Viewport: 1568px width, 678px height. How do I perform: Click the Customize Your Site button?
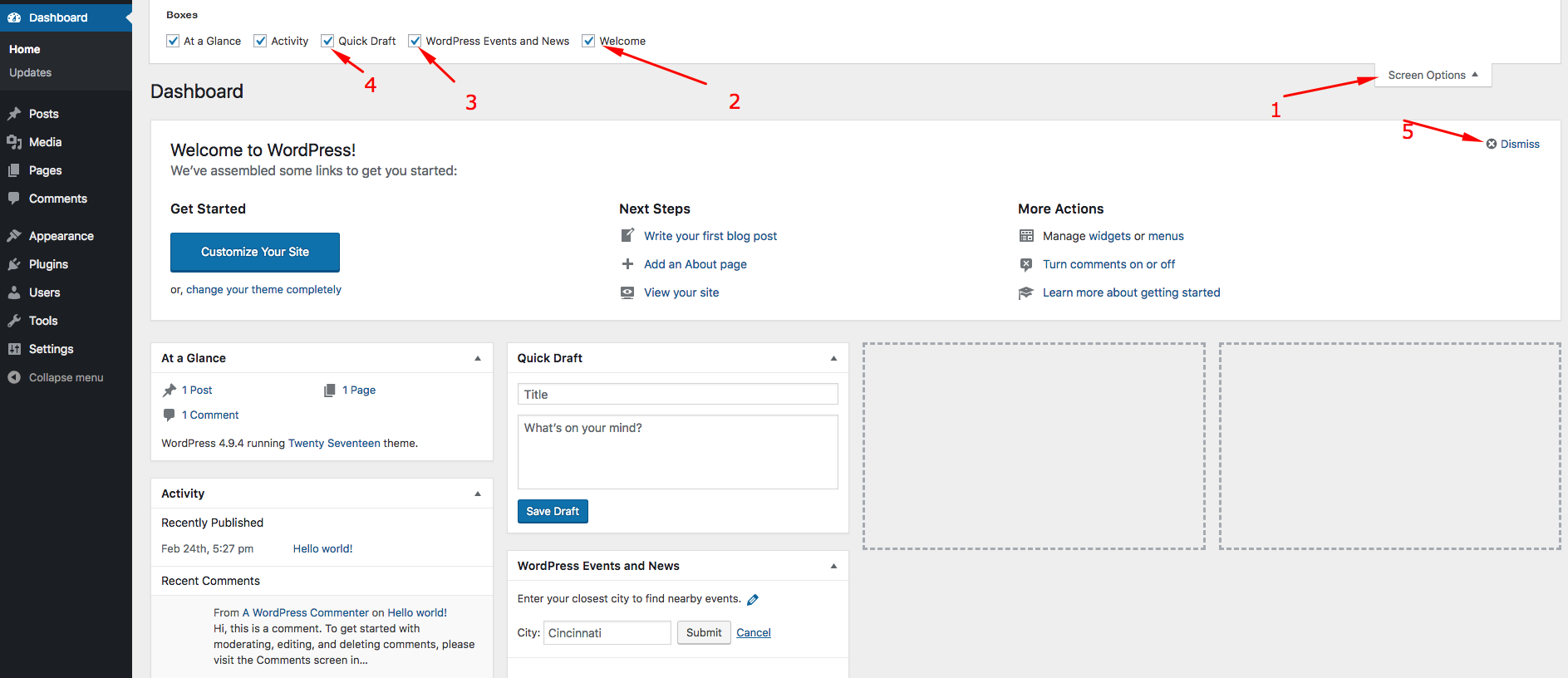[255, 252]
